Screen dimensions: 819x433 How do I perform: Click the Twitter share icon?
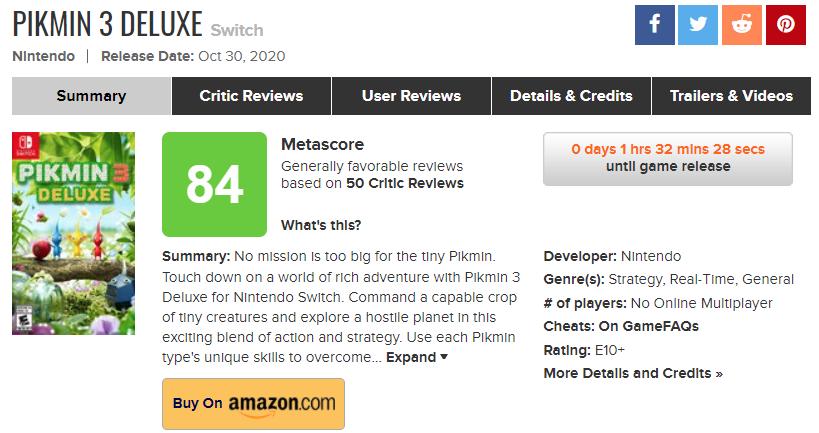click(698, 25)
